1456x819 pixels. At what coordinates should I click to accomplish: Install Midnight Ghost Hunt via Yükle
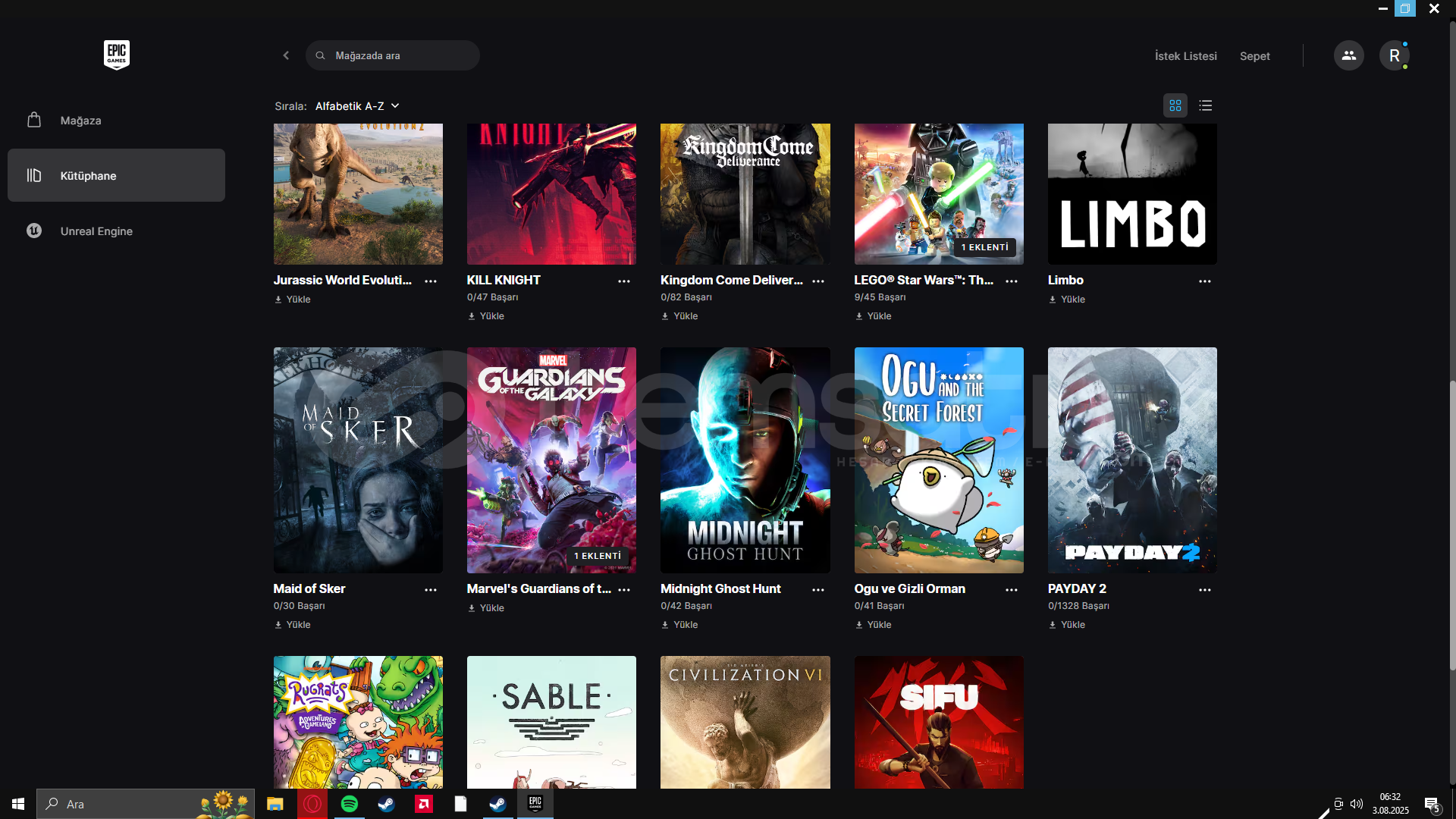click(679, 625)
